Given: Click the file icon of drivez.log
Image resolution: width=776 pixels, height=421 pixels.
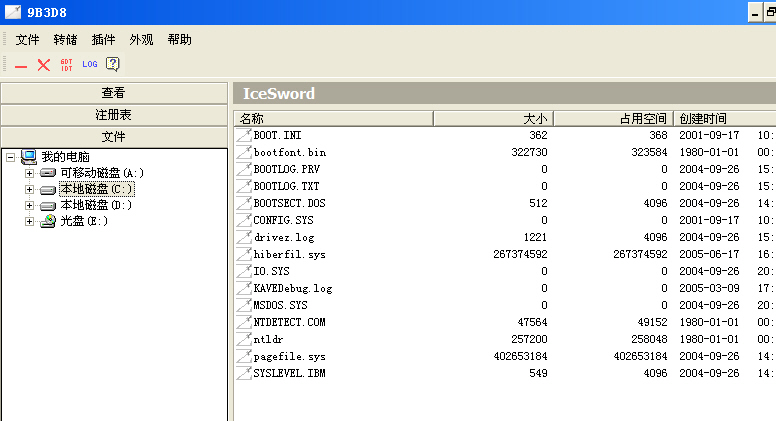Looking at the screenshot, I should coord(243,237).
